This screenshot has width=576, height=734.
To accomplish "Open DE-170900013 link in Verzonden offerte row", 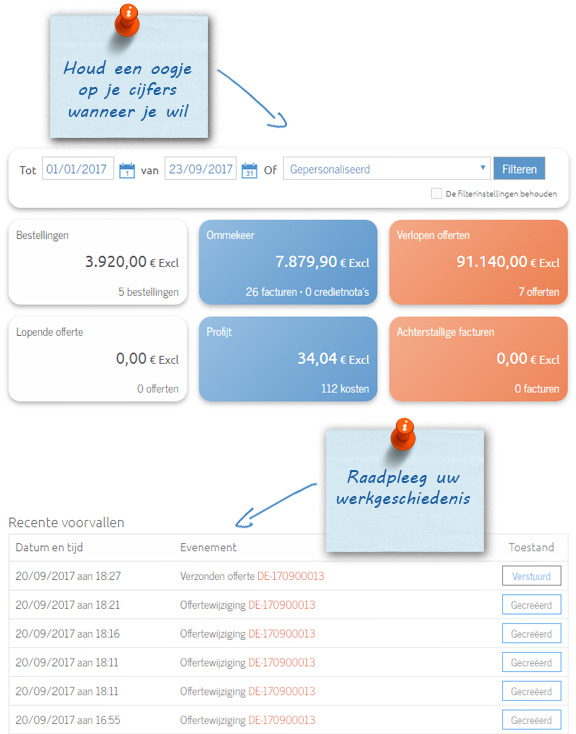I will click(291, 576).
